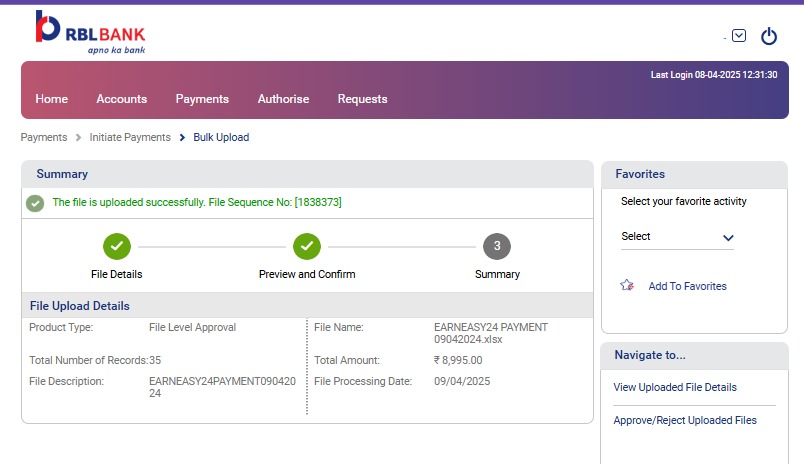
Task: Click the processing date 09/04/2025
Action: pyautogui.click(x=462, y=381)
